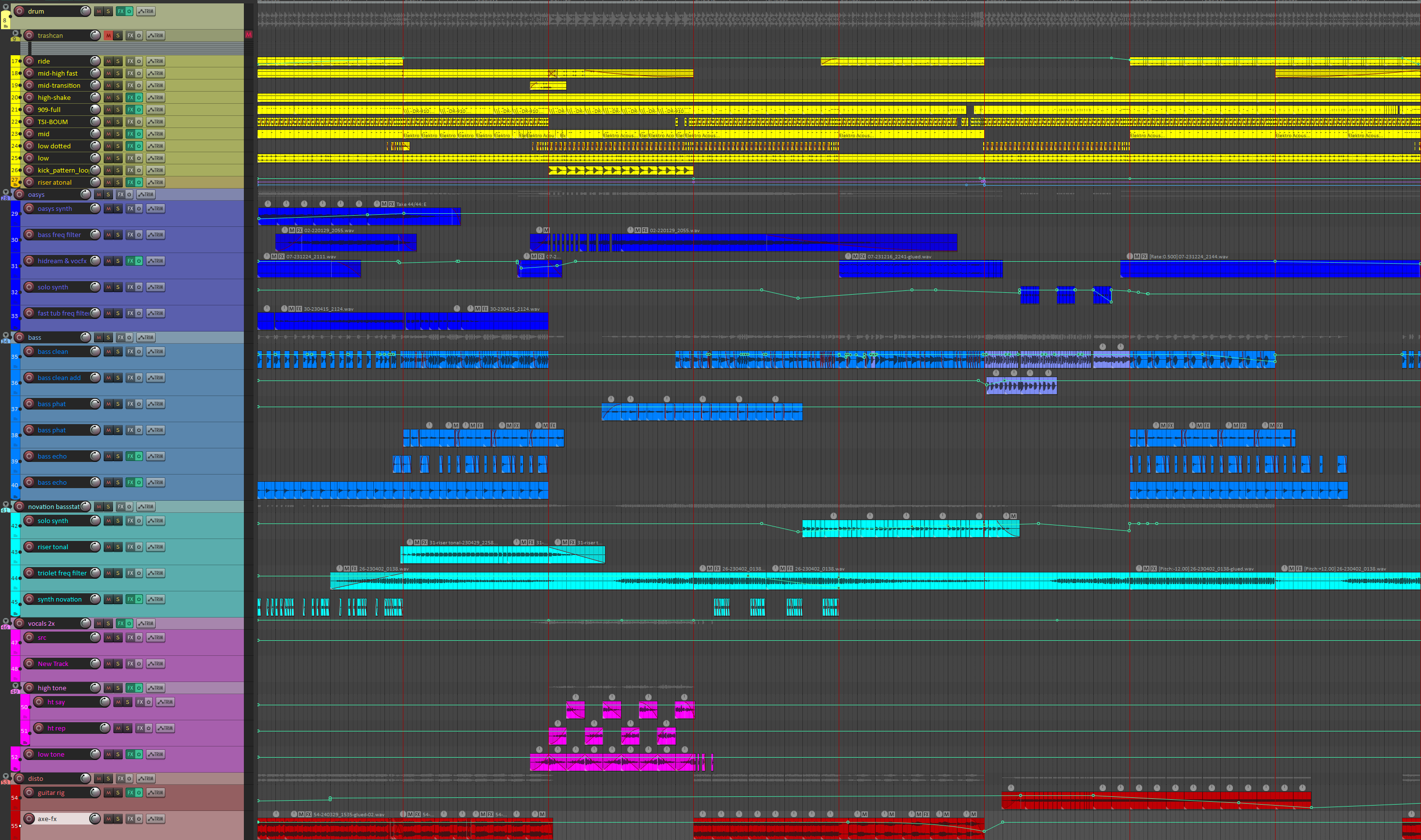
Task: Arm the ride track record button
Action: (29, 61)
